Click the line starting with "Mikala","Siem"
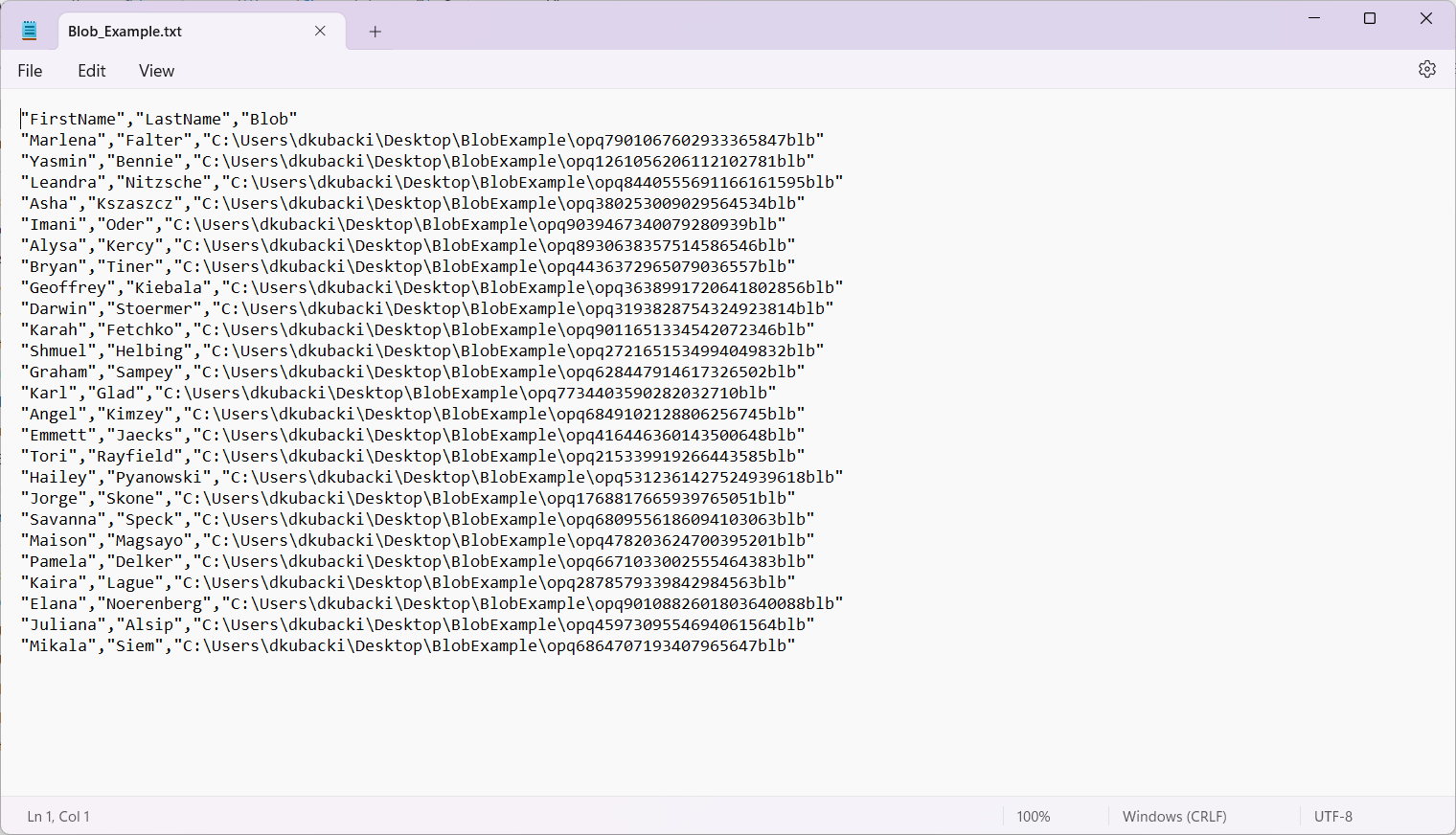Viewport: 1456px width, 835px height. (408, 645)
